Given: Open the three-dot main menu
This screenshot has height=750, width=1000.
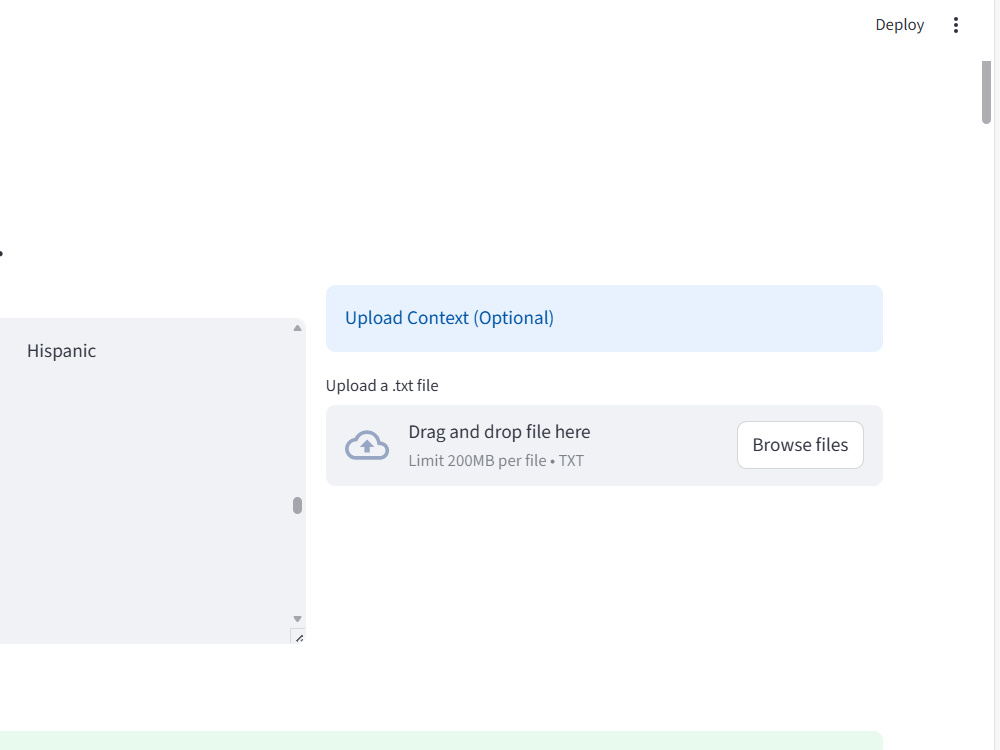Looking at the screenshot, I should pos(955,25).
